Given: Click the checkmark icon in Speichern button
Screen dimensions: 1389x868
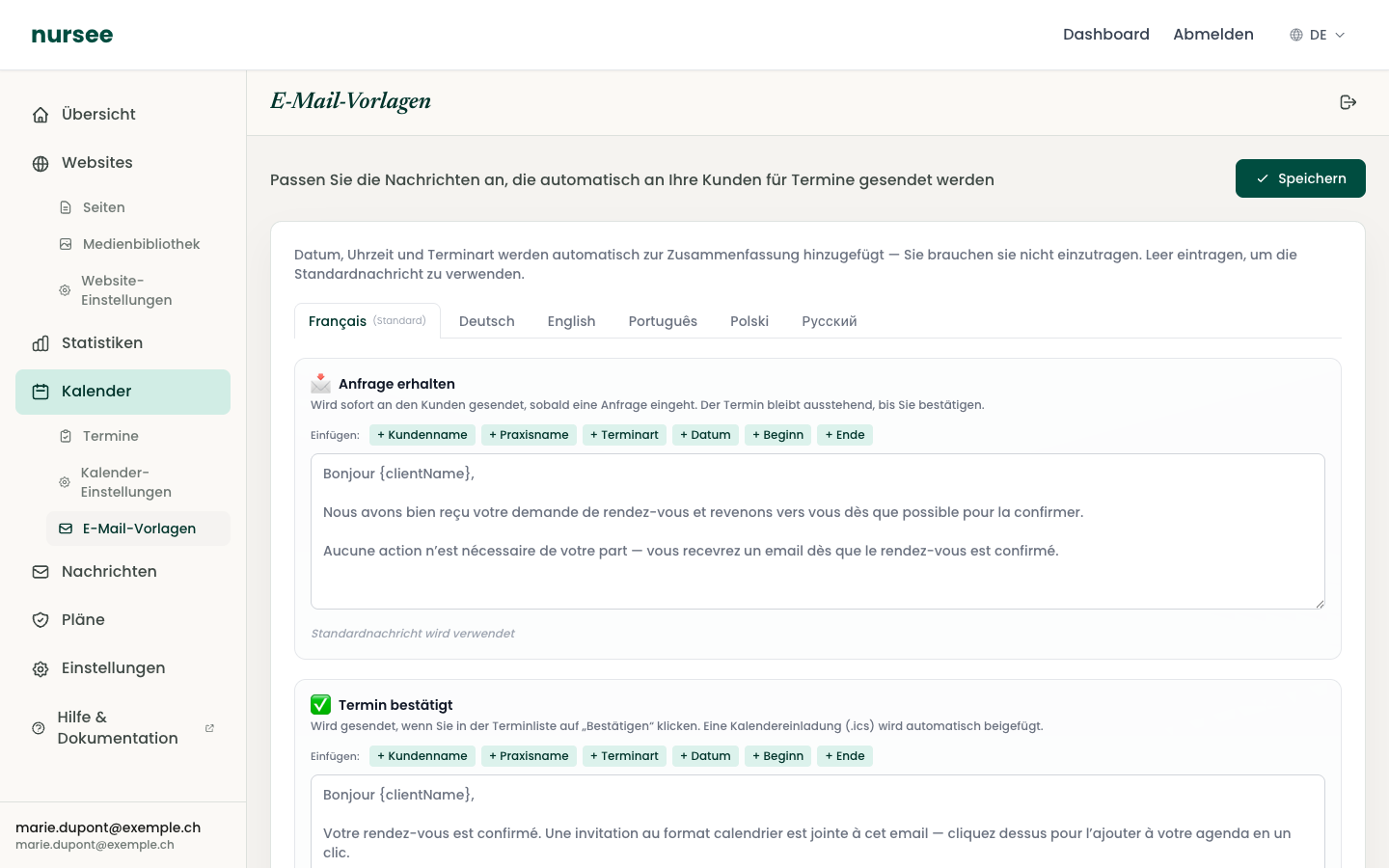Looking at the screenshot, I should point(1263,178).
